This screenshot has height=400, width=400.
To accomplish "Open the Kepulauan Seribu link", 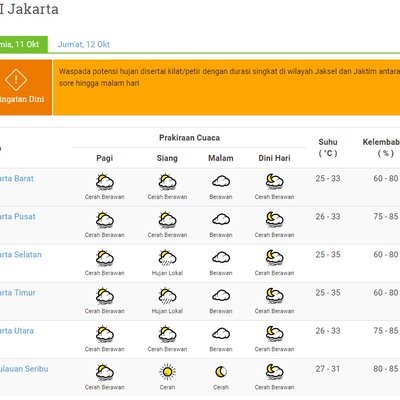I will [x=24, y=369].
